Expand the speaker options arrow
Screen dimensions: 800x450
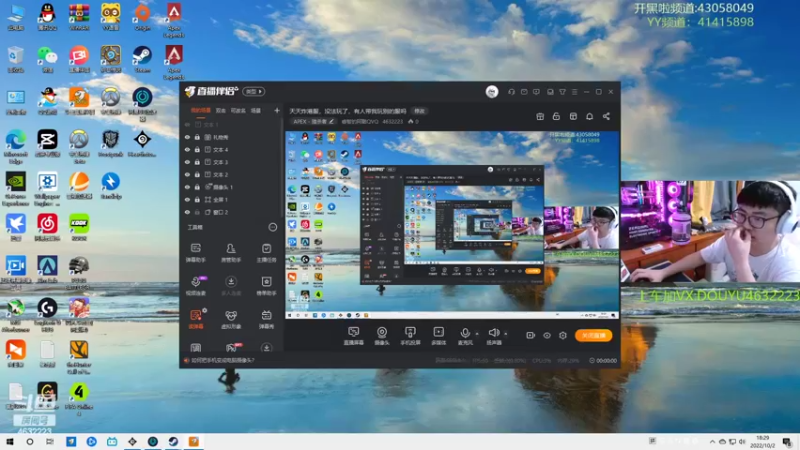[x=506, y=334]
